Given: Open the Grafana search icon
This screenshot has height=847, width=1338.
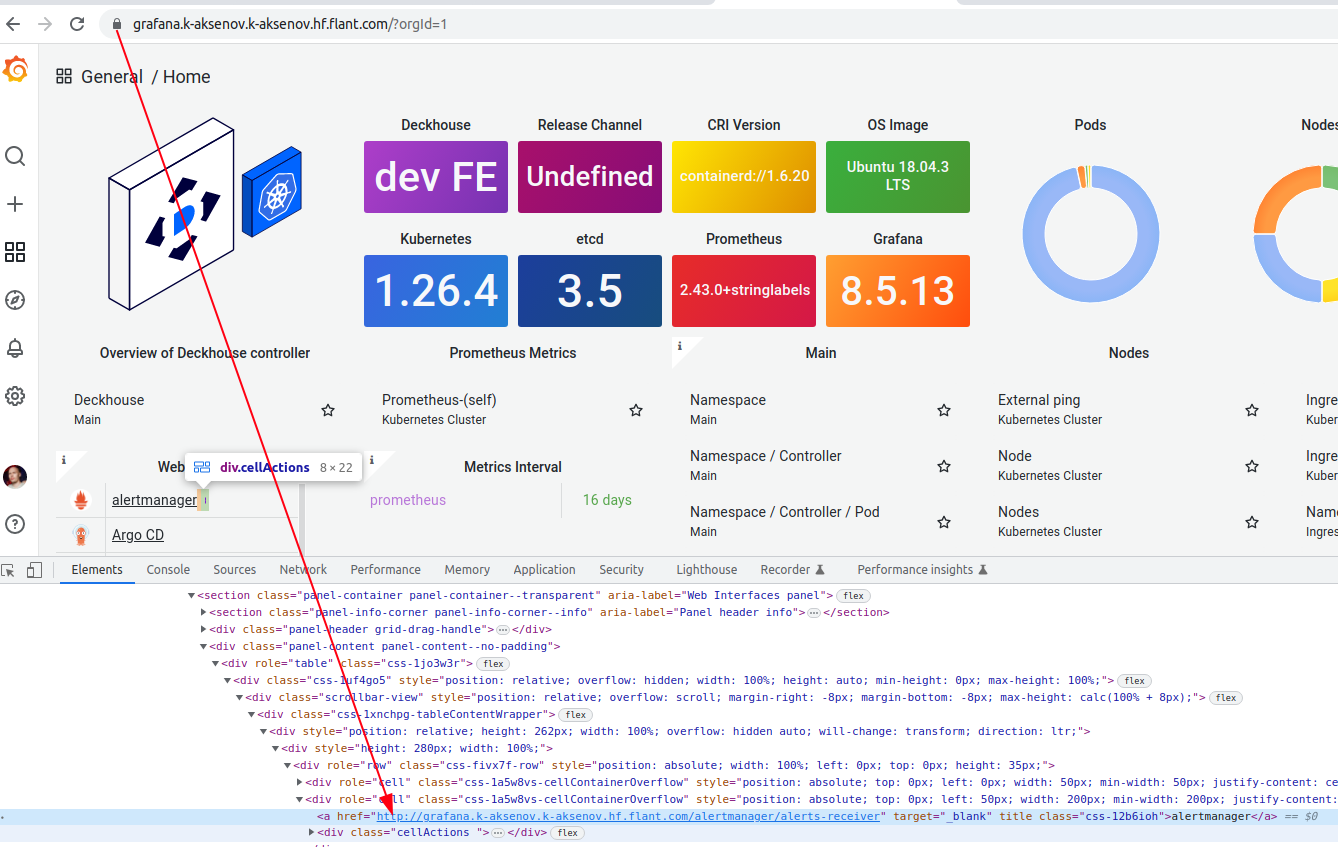Looking at the screenshot, I should click(x=15, y=156).
